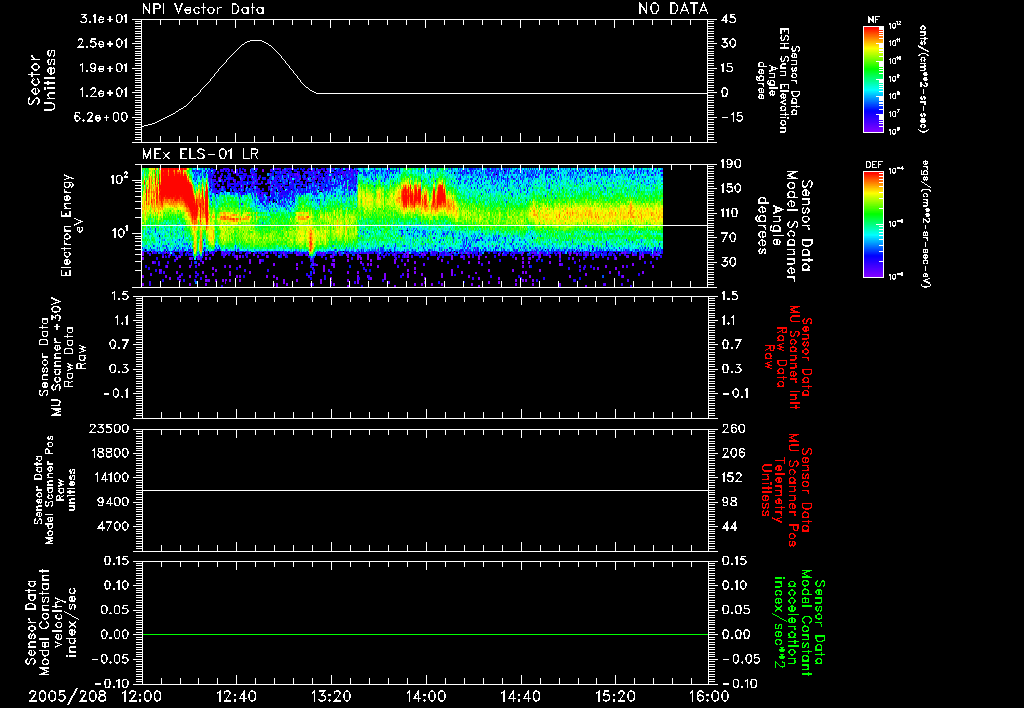
Task: Click the 9400 Scanner Pos tick value
Action: coord(112,502)
